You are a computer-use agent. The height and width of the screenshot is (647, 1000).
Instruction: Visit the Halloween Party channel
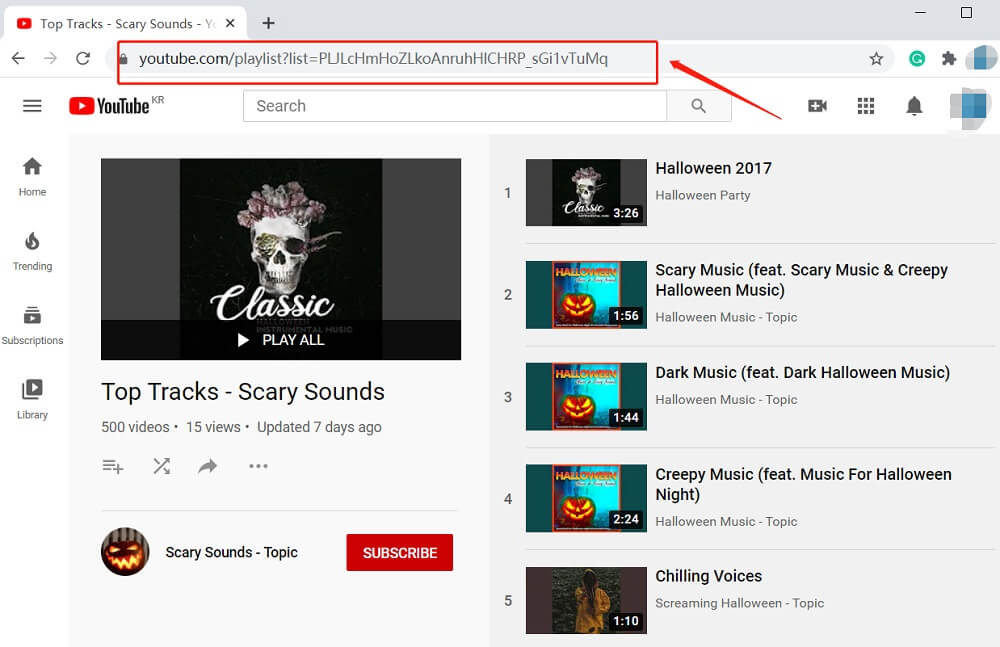click(703, 195)
